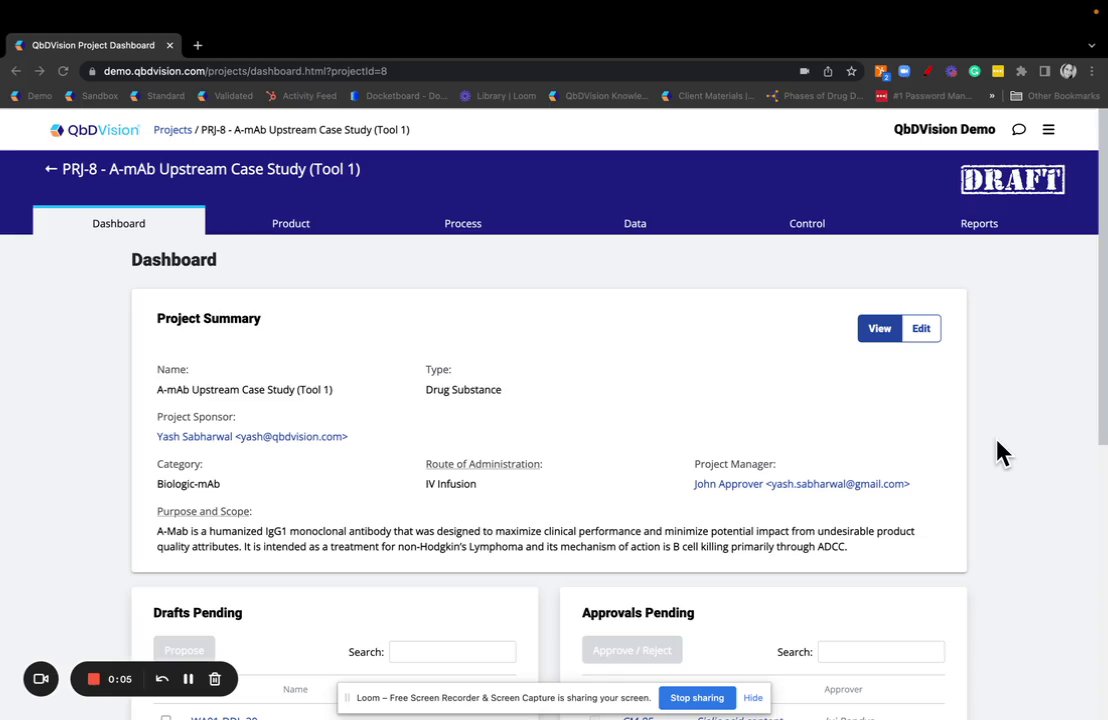Open the Zoom extension icon
Screen dimensions: 1108x720
(x=904, y=71)
